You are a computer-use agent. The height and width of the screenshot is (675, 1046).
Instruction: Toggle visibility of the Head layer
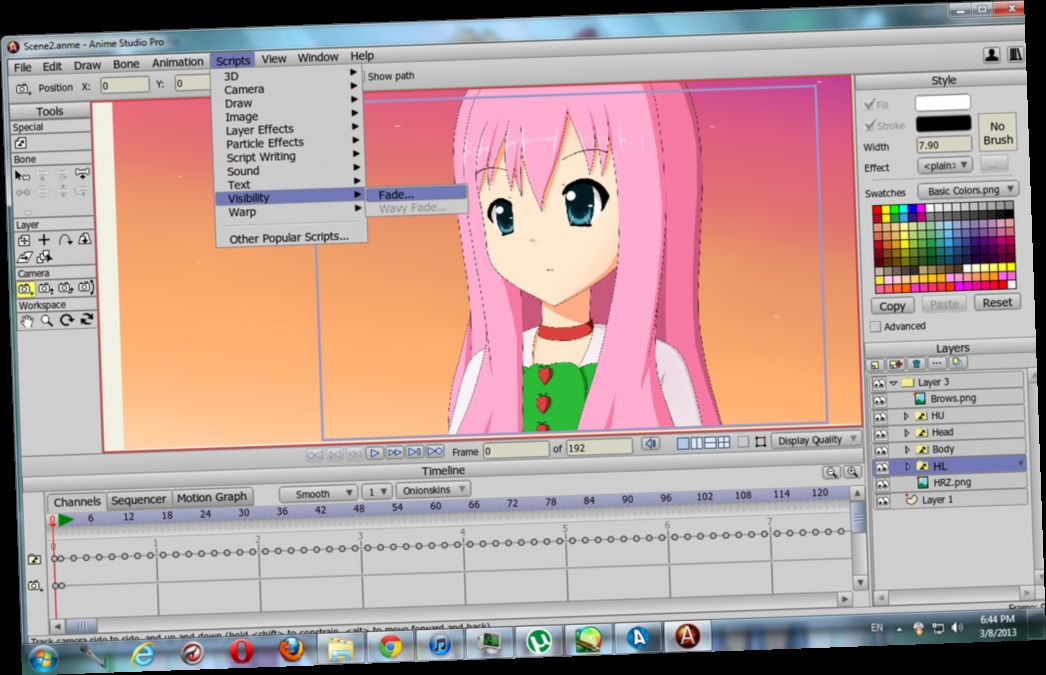881,434
